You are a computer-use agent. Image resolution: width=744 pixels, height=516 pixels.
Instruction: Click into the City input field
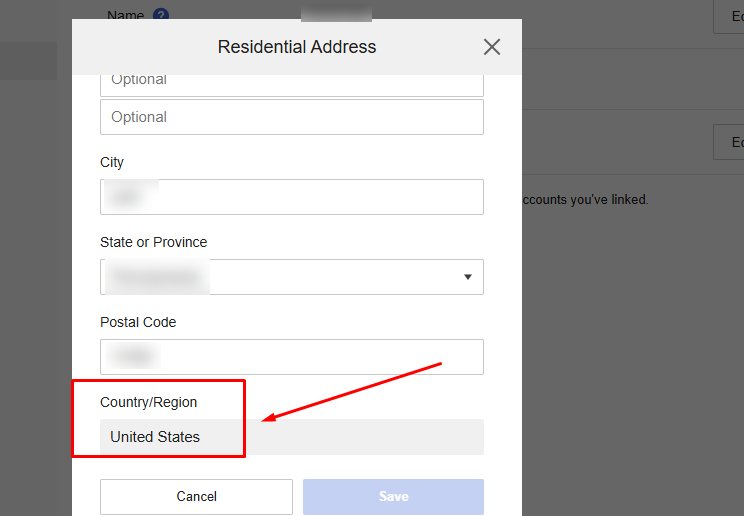click(292, 197)
